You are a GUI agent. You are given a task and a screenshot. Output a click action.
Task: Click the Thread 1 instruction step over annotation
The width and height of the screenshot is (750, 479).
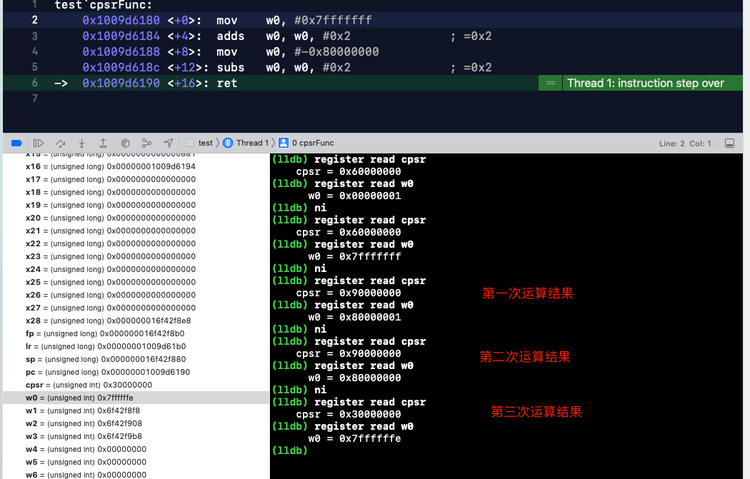[645, 84]
